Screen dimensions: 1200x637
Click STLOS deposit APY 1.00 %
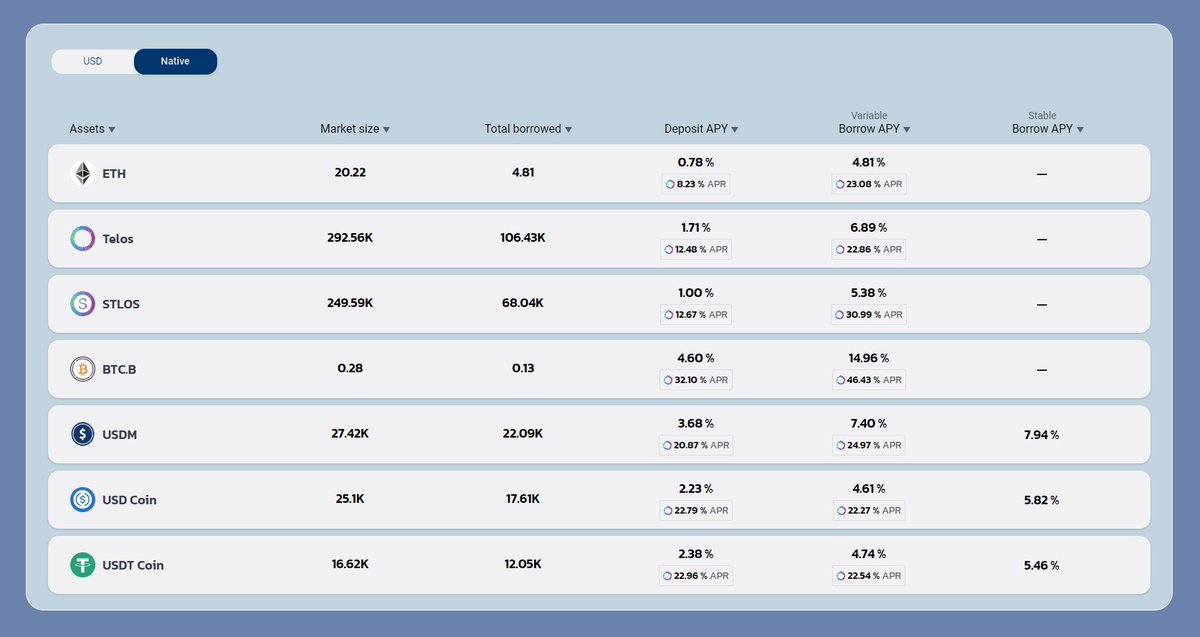[x=696, y=293]
